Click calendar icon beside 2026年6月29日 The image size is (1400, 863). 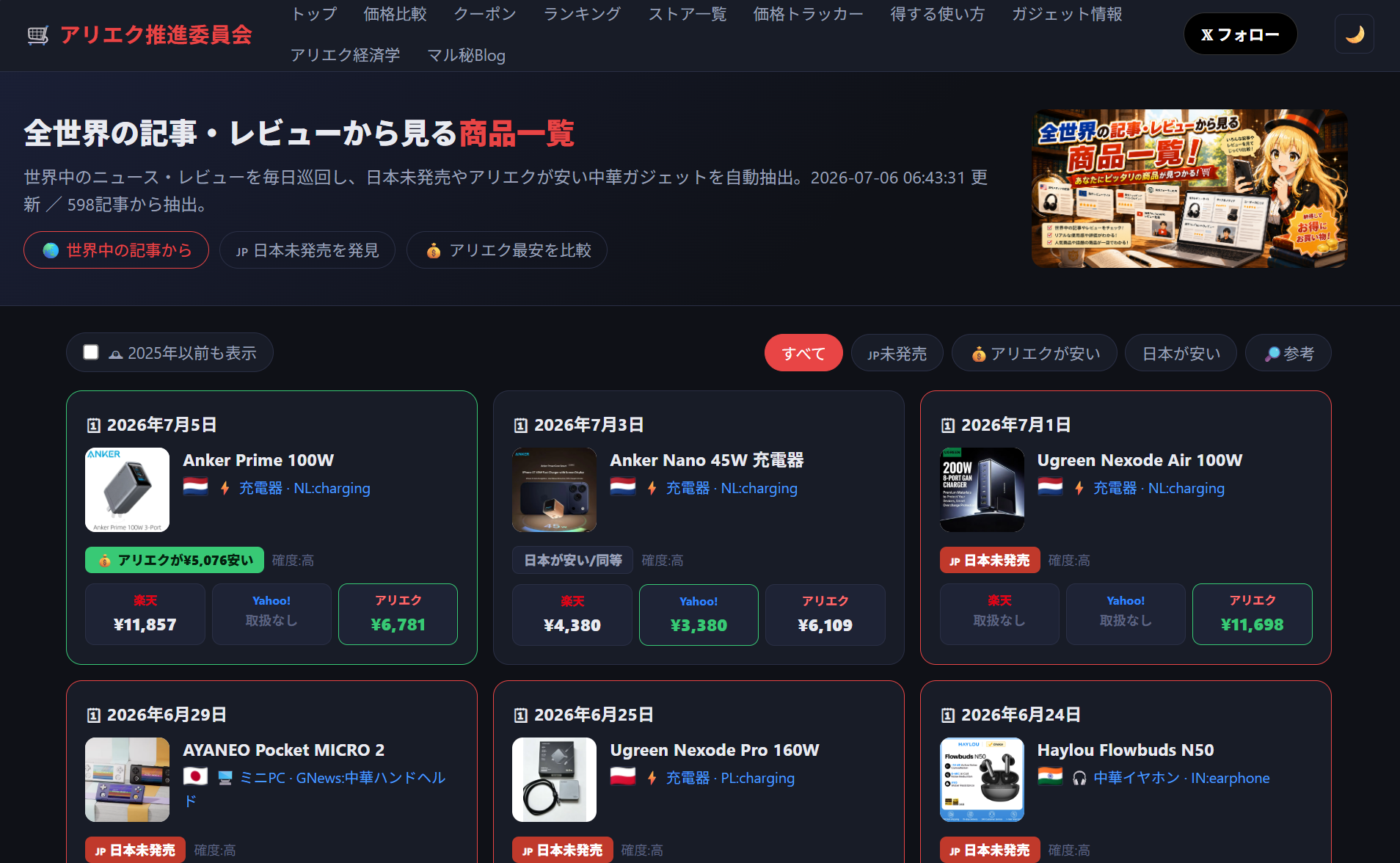(x=93, y=715)
